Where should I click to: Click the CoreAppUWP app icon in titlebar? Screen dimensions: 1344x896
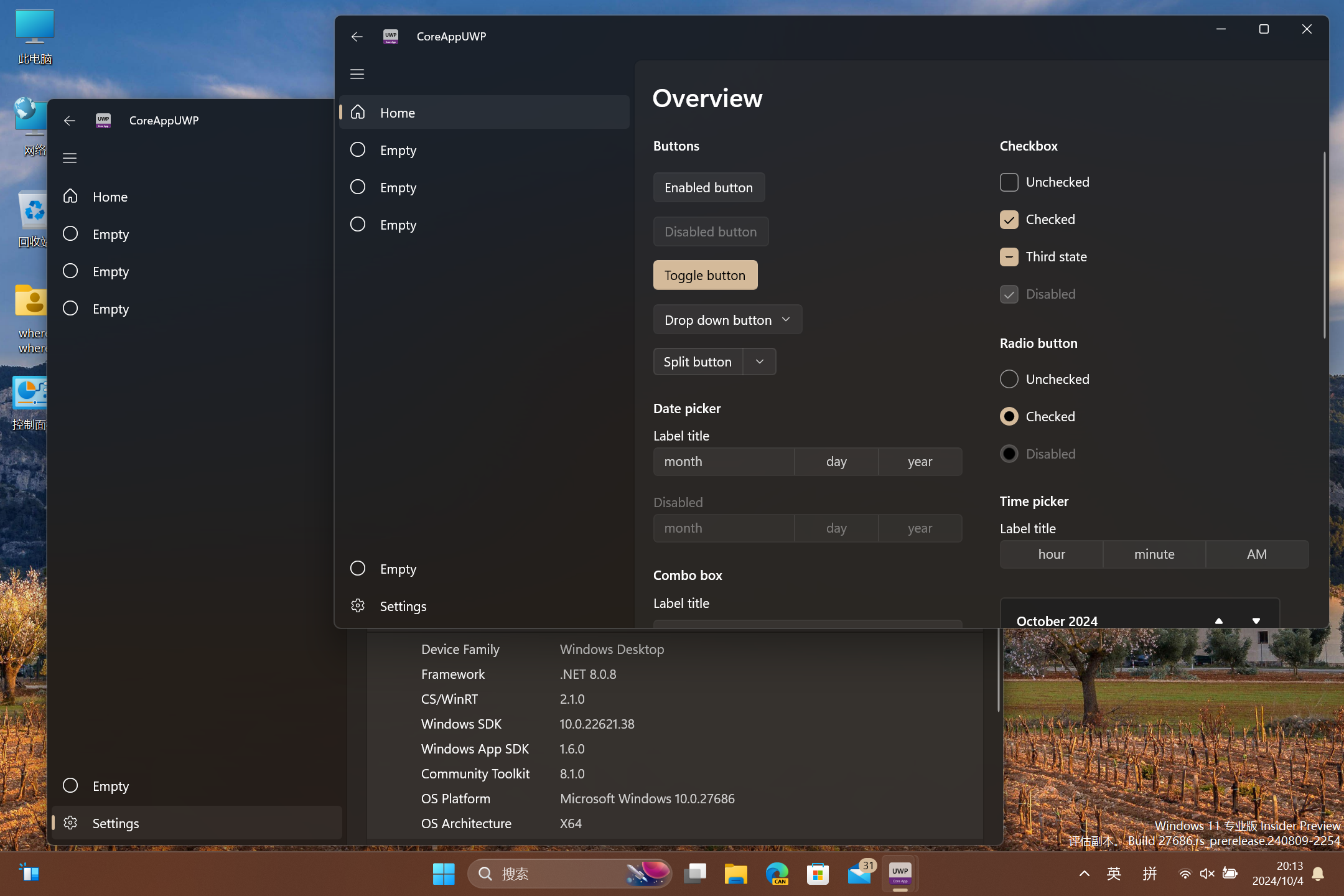tap(390, 35)
